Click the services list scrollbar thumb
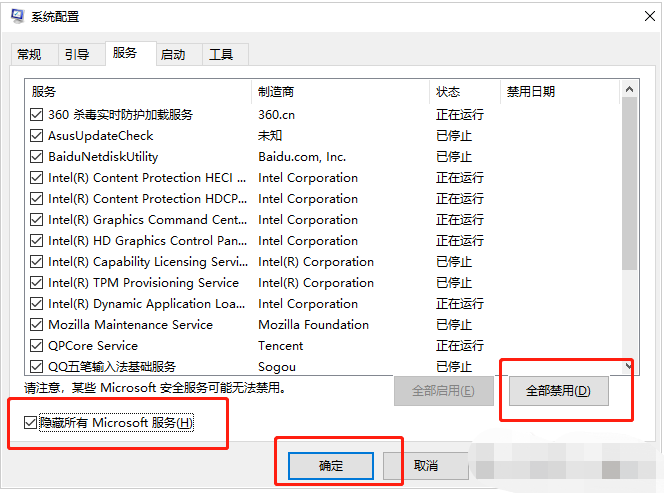The image size is (664, 493). click(x=629, y=183)
